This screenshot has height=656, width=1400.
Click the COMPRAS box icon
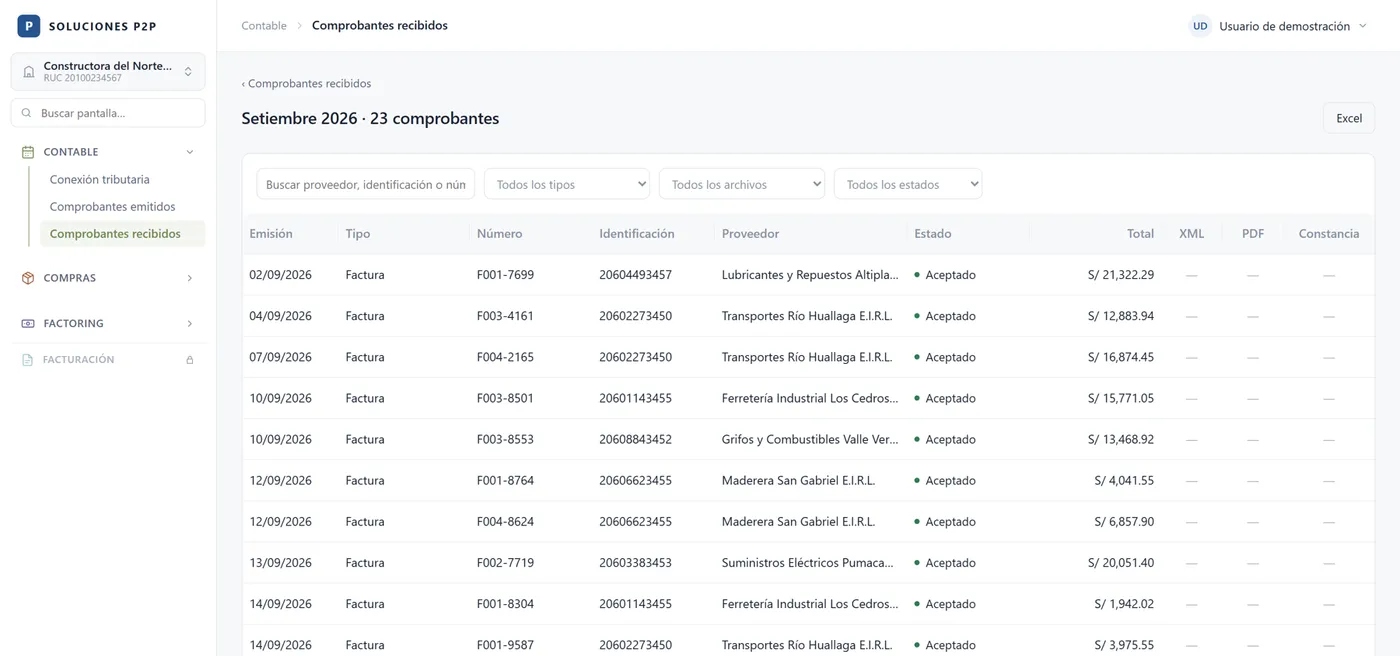(28, 278)
